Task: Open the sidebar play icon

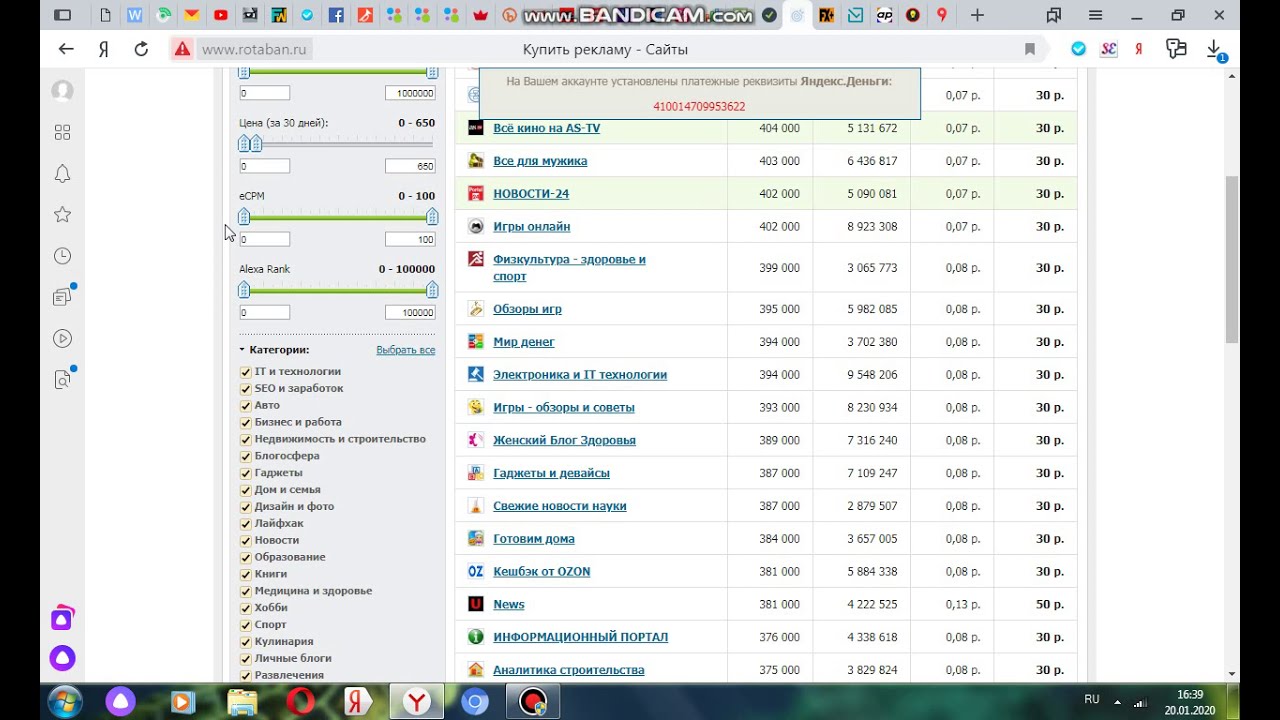Action: point(62,338)
